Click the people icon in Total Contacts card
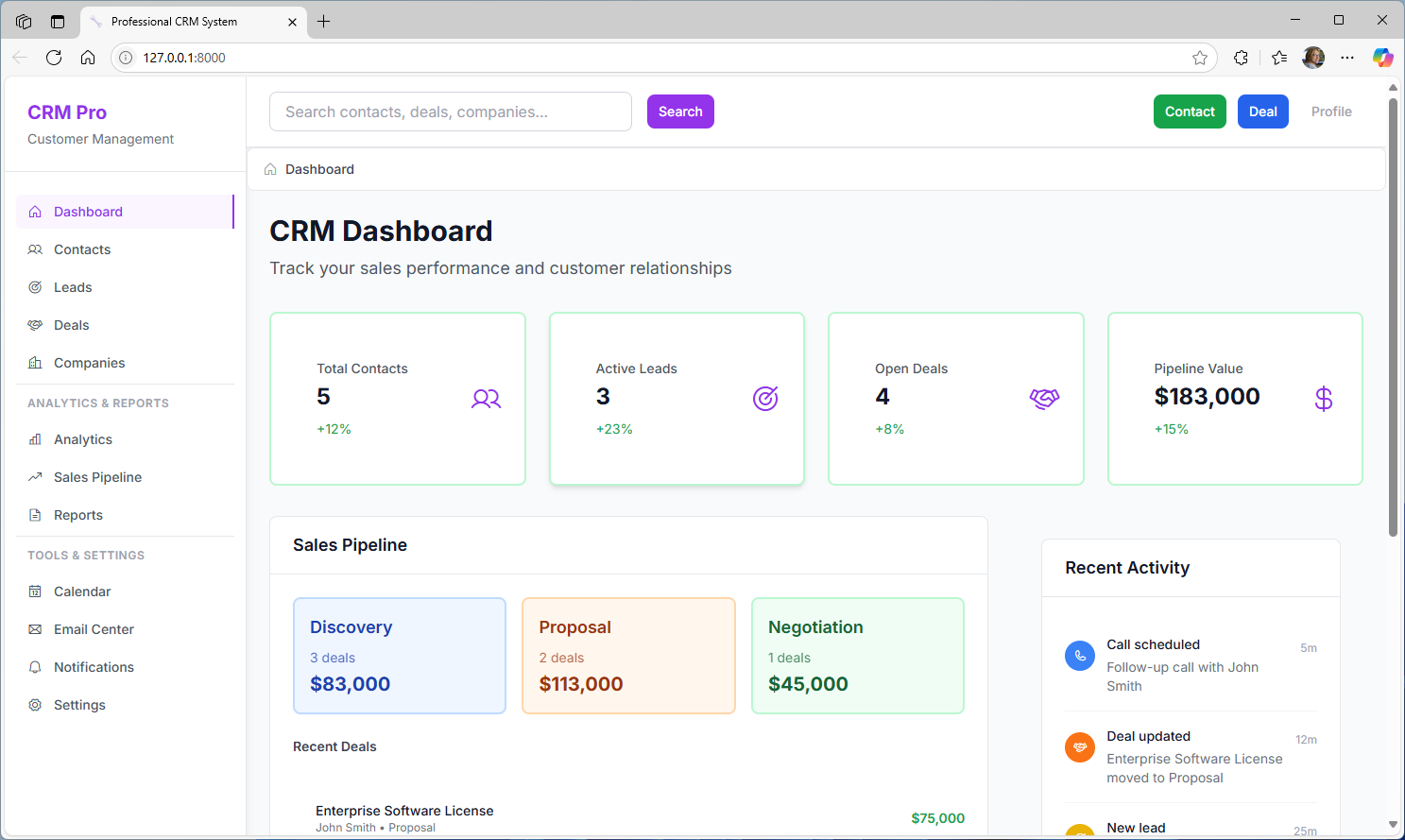The height and width of the screenshot is (840, 1405). tap(486, 399)
